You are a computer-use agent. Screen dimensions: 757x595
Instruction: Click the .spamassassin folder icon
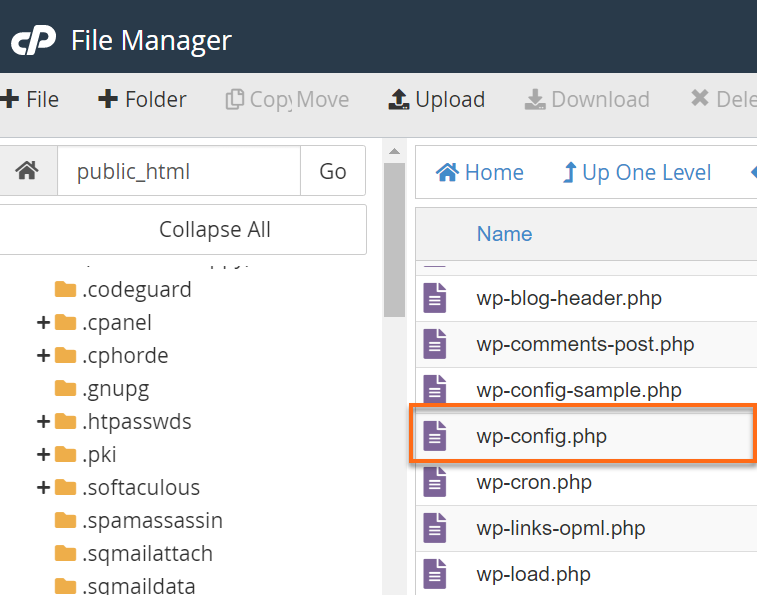tap(65, 520)
